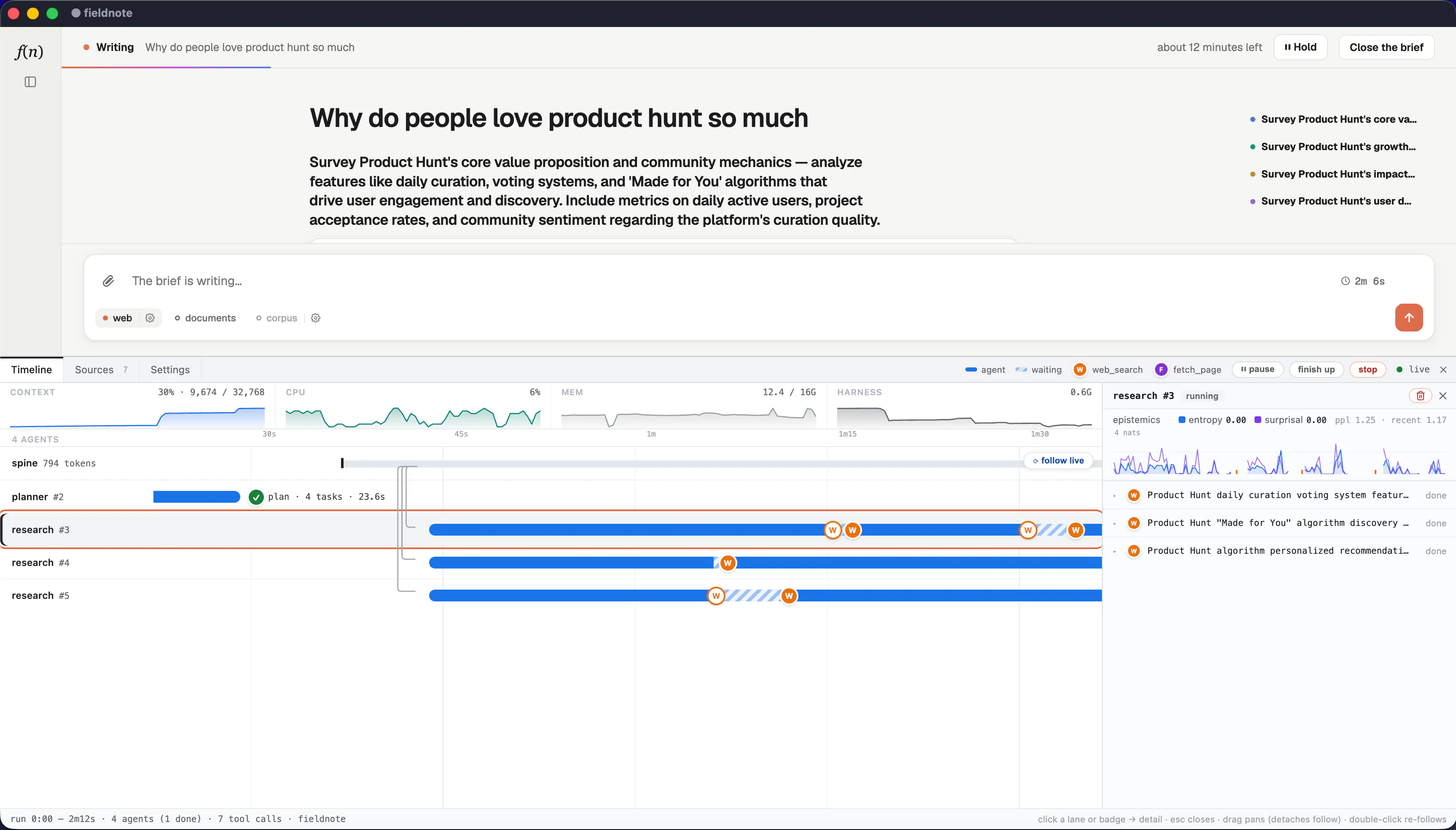Delete research #3 with trash icon
The image size is (1456, 830).
point(1420,396)
